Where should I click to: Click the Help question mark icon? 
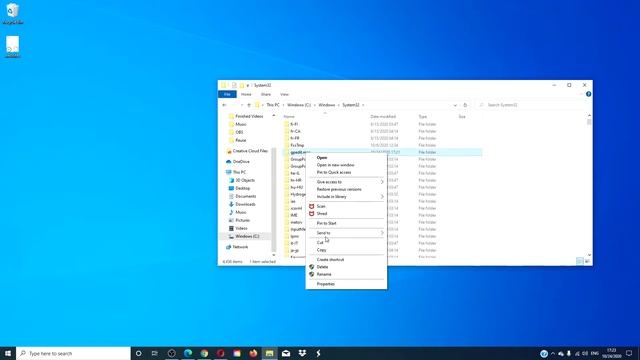coord(588,94)
